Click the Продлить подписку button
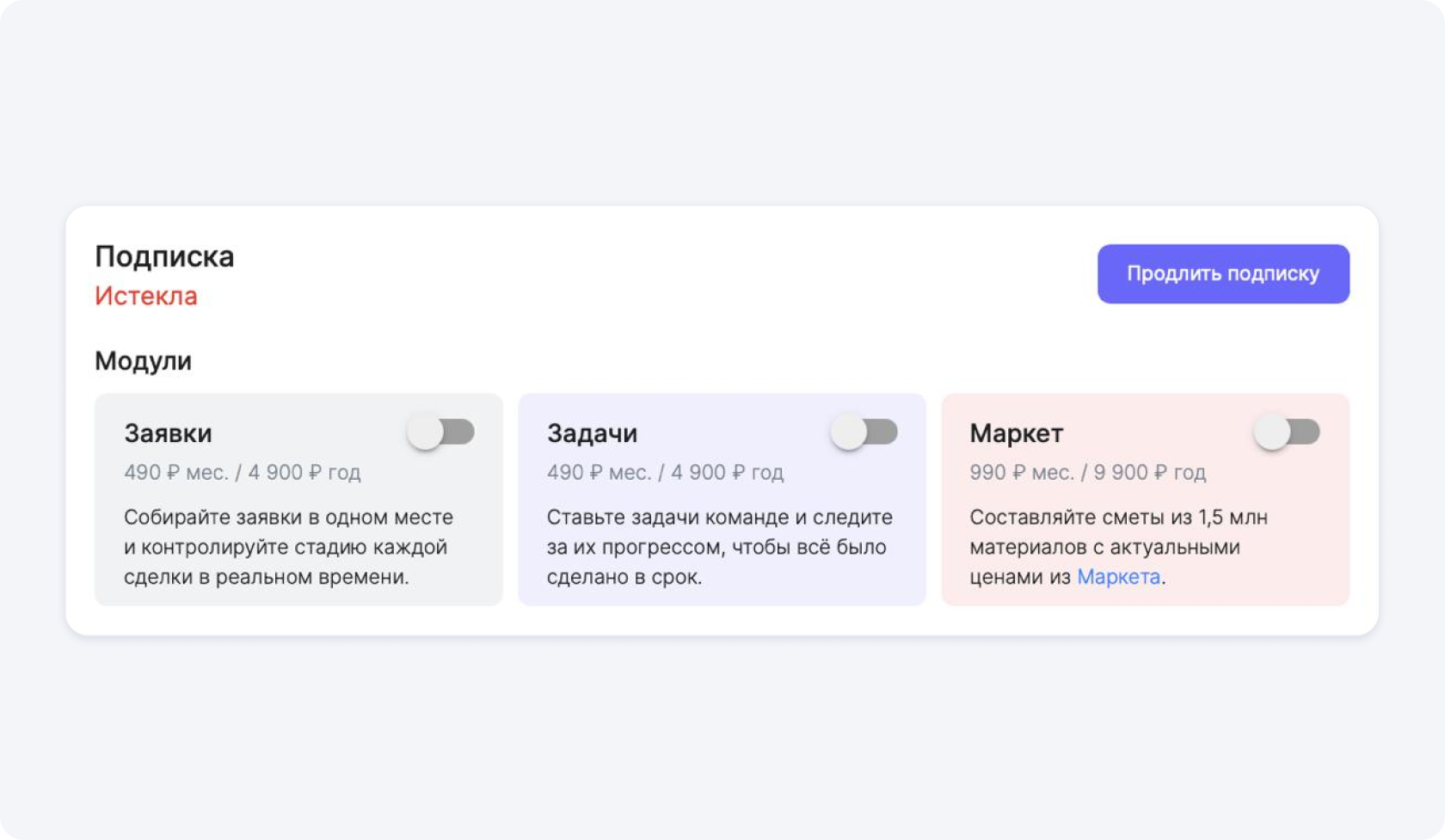The height and width of the screenshot is (840, 1445). click(x=1222, y=273)
